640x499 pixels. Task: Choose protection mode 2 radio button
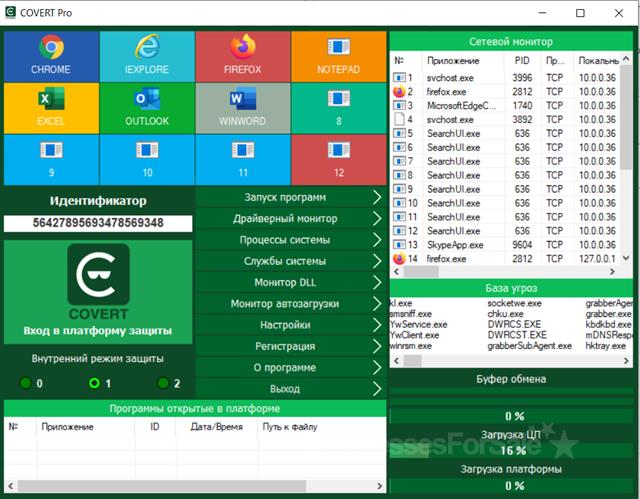click(163, 383)
